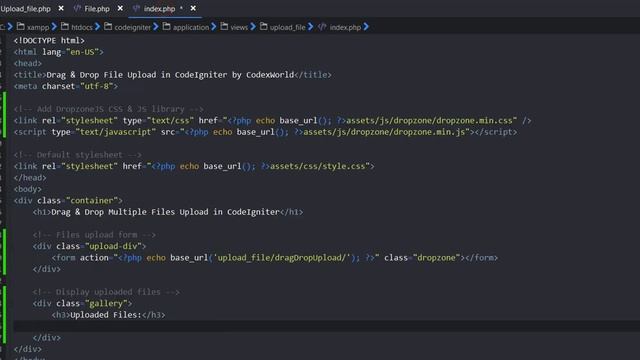The width and height of the screenshot is (640, 360).
Task: Click the dropzone.min.css link line
Action: 272,120
